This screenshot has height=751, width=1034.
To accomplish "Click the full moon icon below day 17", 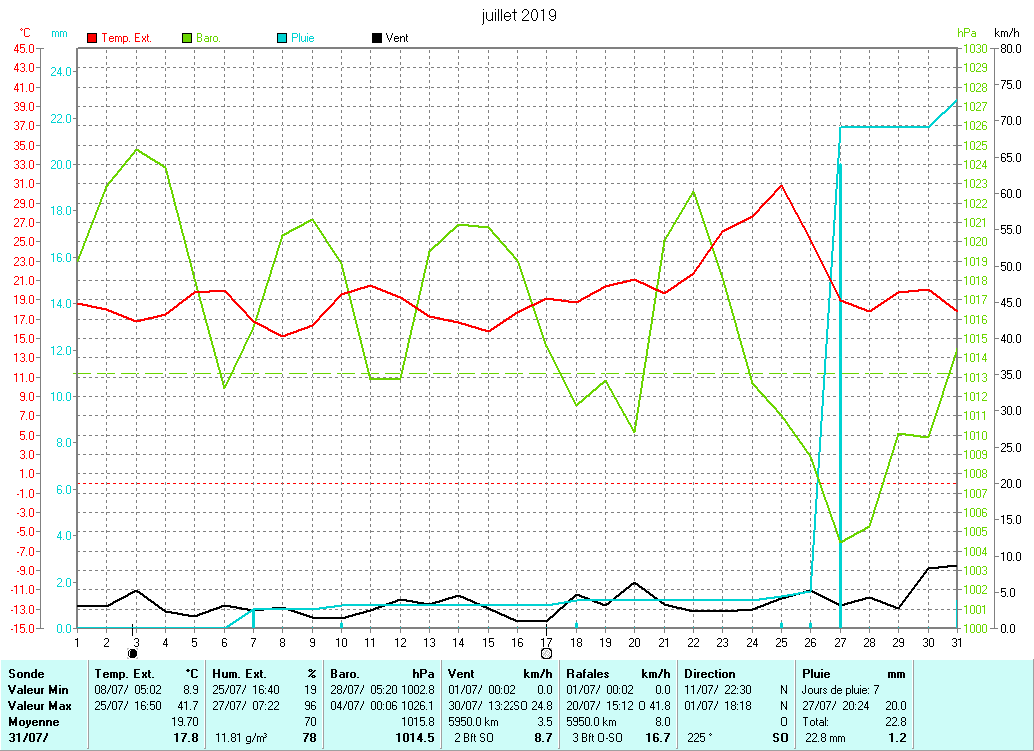I will coord(546,653).
